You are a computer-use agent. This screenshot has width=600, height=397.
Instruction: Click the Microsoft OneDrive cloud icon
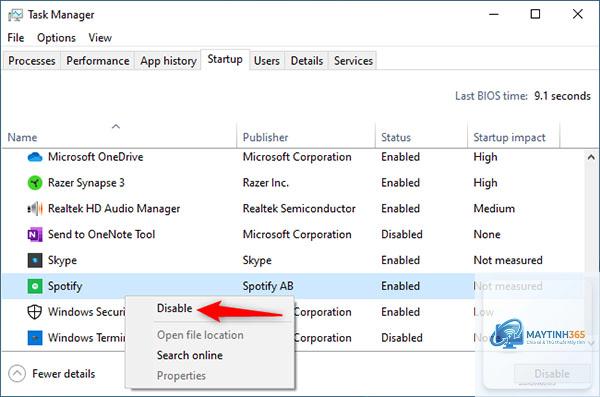click(x=35, y=157)
